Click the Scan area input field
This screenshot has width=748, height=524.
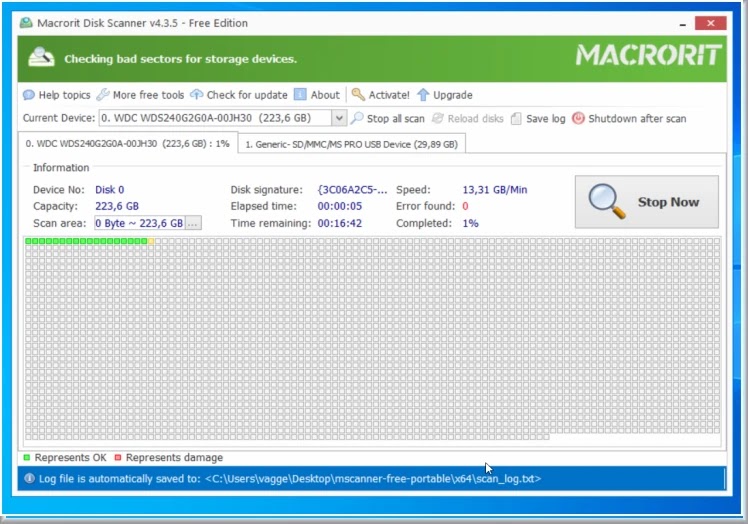(x=139, y=223)
